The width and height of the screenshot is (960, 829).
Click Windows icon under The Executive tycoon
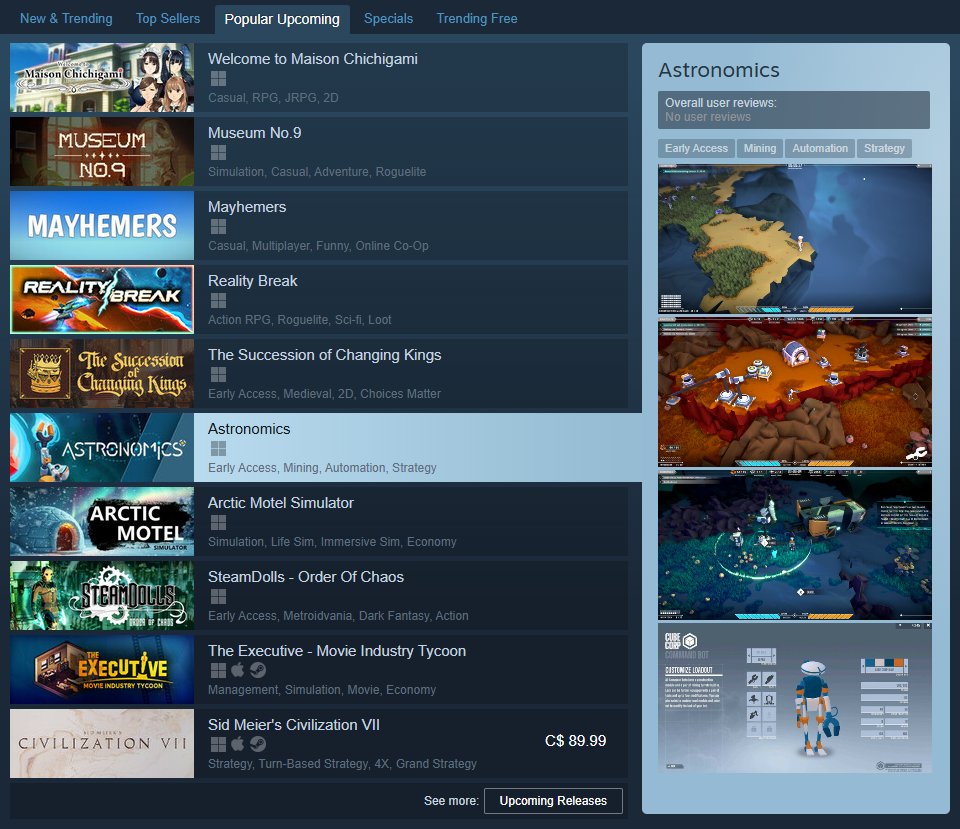[x=218, y=670]
